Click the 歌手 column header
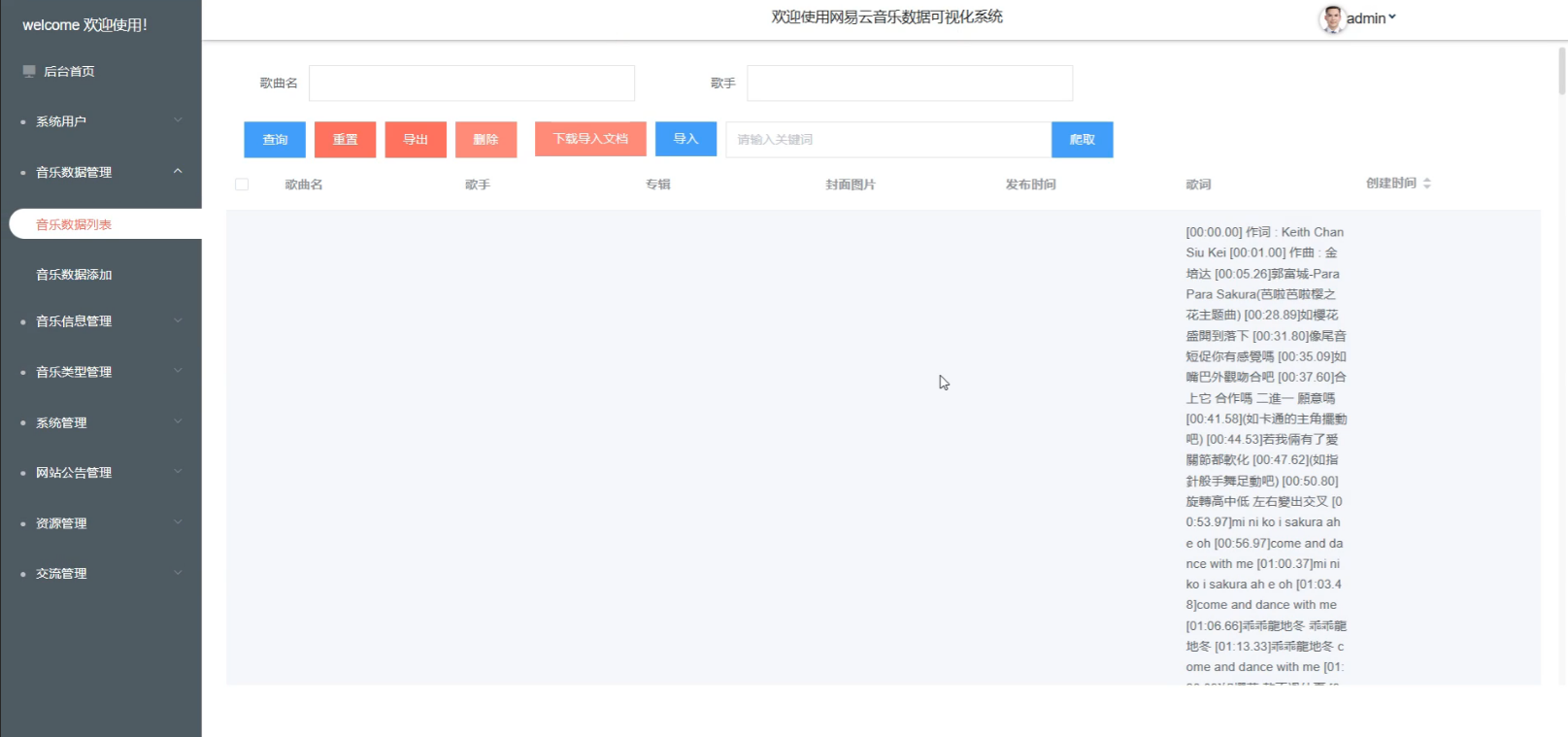 (x=478, y=184)
